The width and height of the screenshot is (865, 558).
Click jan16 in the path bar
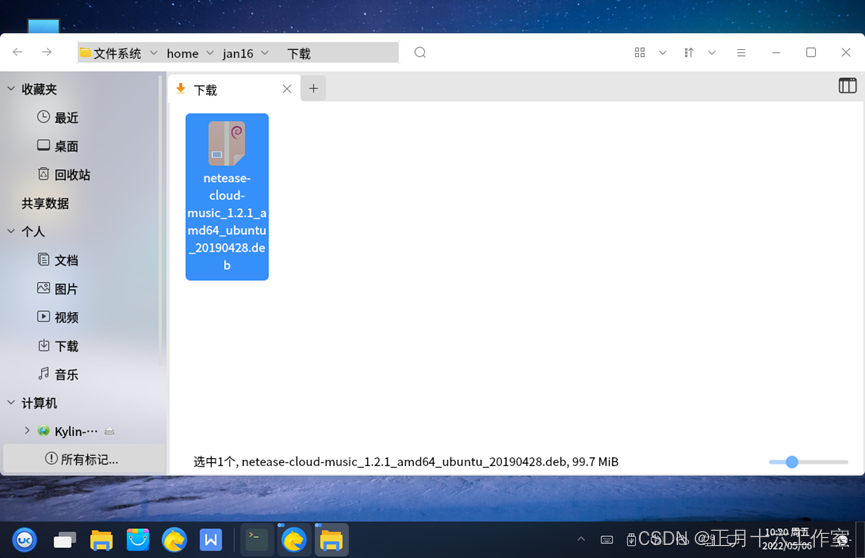pos(238,54)
